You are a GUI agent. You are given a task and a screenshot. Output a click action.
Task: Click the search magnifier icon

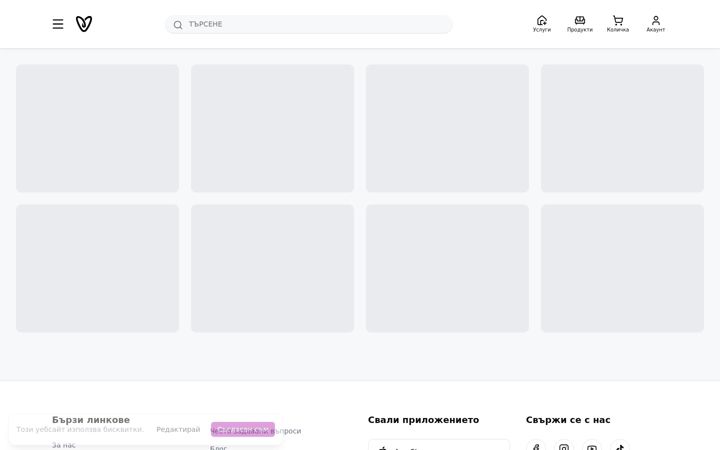(178, 25)
